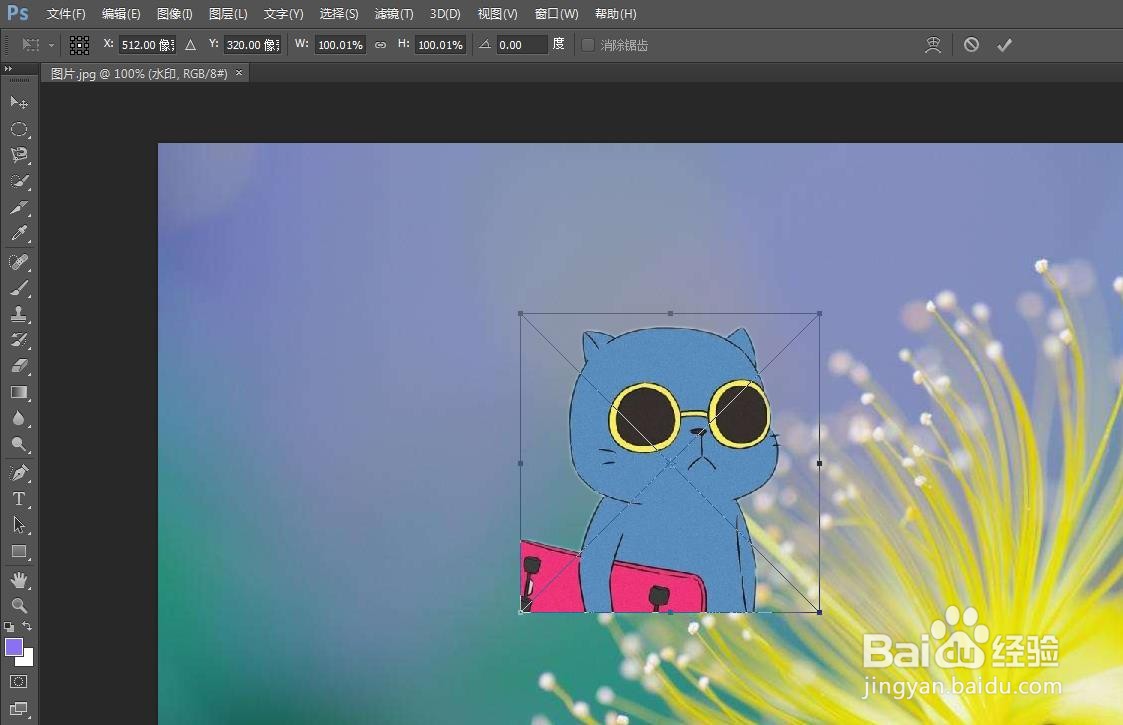Viewport: 1123px width, 725px height.
Task: Open the 图像(I) menu
Action: (x=175, y=14)
